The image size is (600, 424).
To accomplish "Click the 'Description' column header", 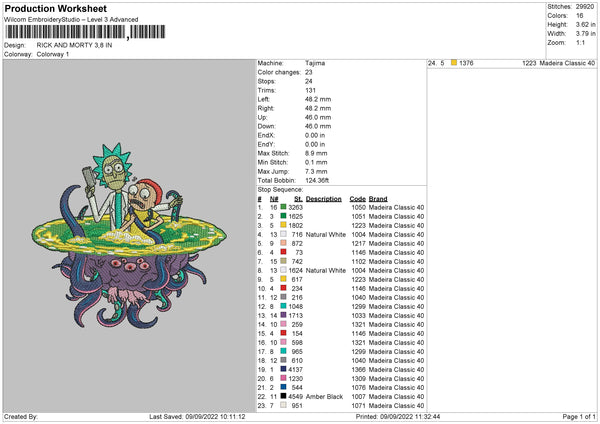I will 323,199.
